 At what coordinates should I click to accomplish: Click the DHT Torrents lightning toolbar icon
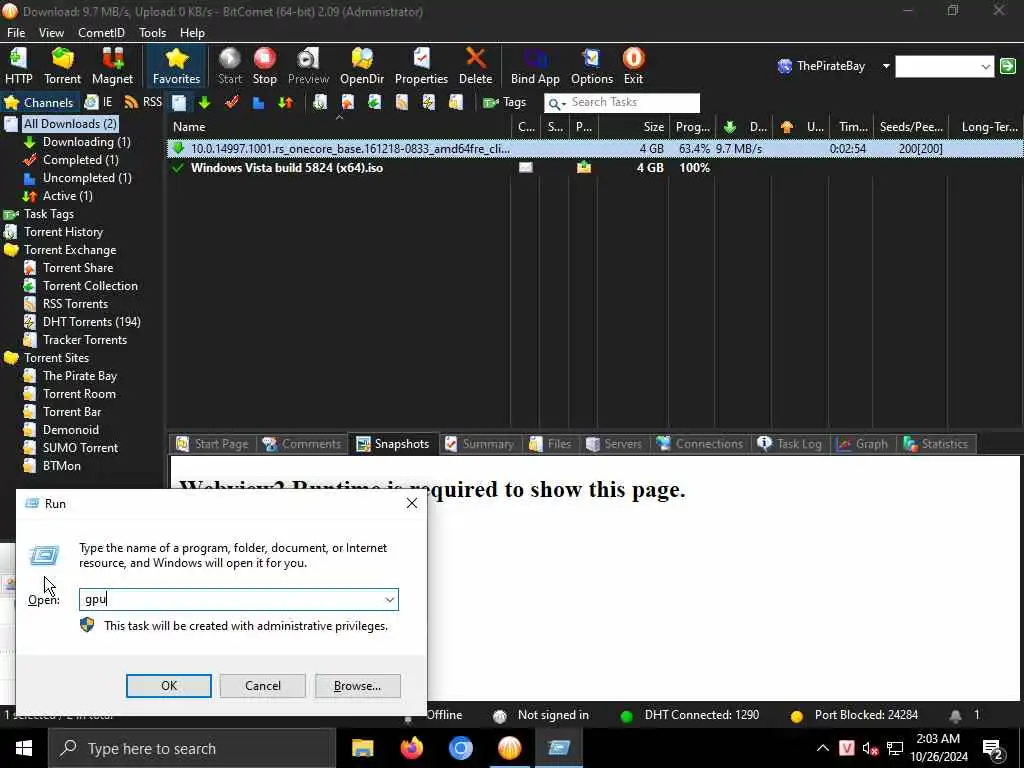428,103
